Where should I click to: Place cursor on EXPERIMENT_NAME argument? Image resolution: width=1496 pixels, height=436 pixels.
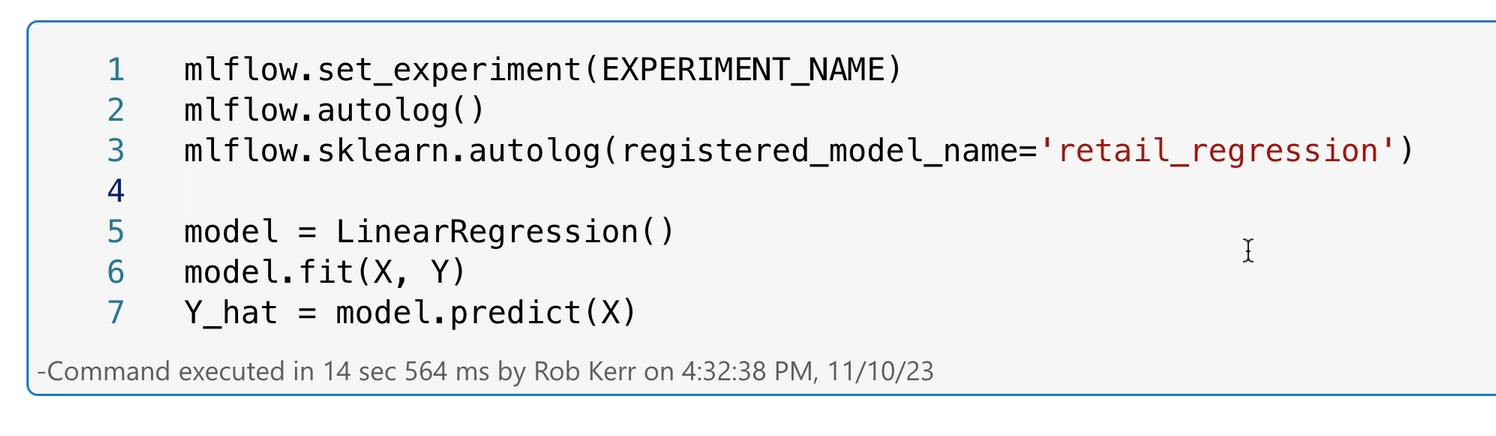coord(741,70)
